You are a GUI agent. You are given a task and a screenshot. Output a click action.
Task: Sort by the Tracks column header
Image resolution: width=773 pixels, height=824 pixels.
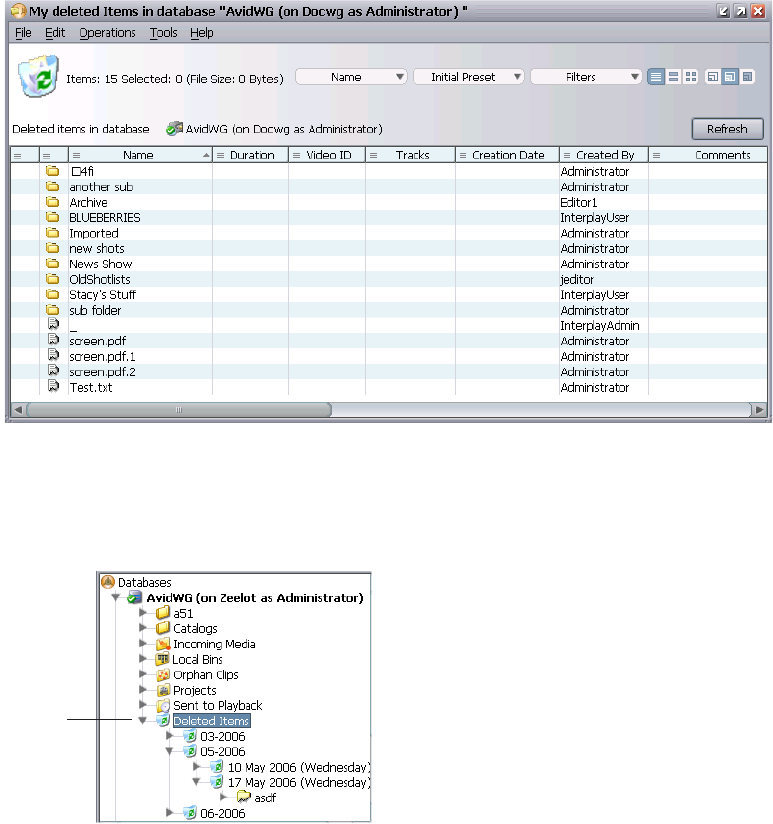click(x=412, y=155)
